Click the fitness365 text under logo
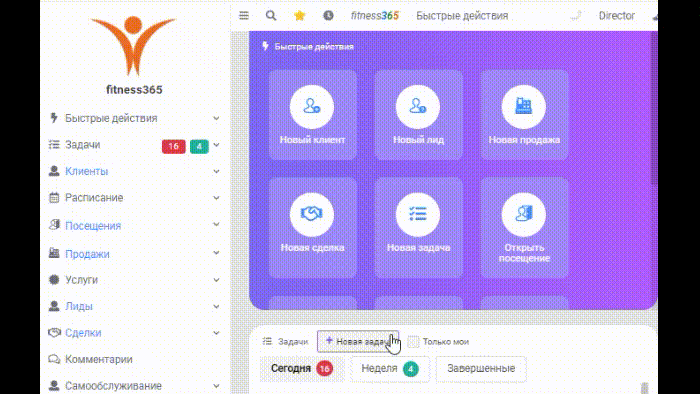This screenshot has width=700, height=394. [x=134, y=90]
